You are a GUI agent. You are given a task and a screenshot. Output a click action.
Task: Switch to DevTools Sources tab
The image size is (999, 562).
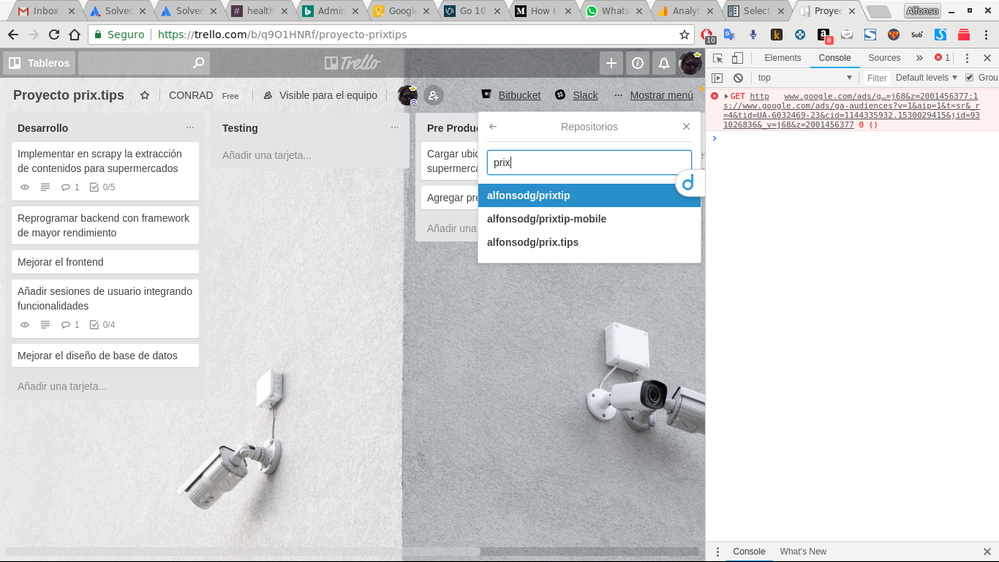point(884,58)
